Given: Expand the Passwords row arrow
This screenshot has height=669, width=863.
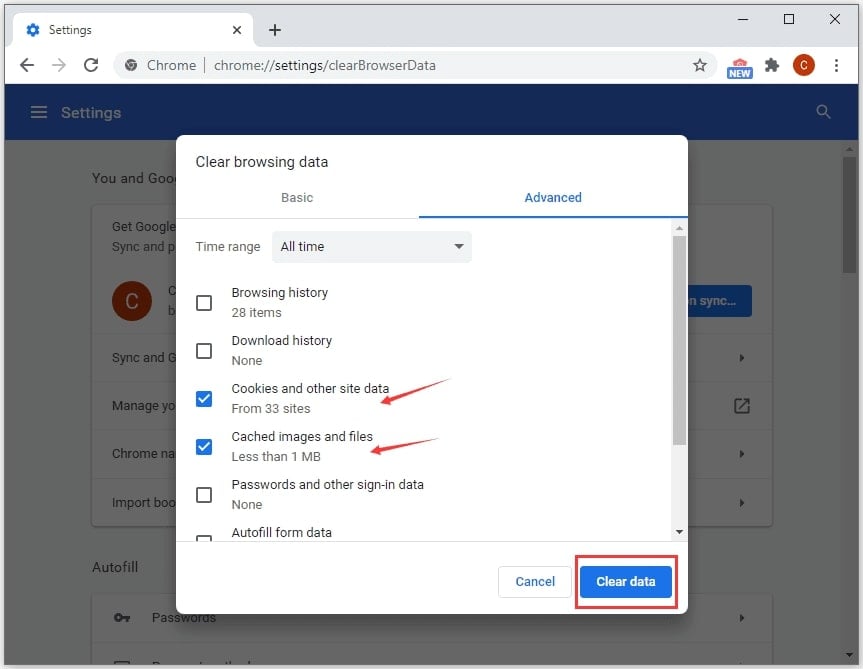Looking at the screenshot, I should point(741,618).
